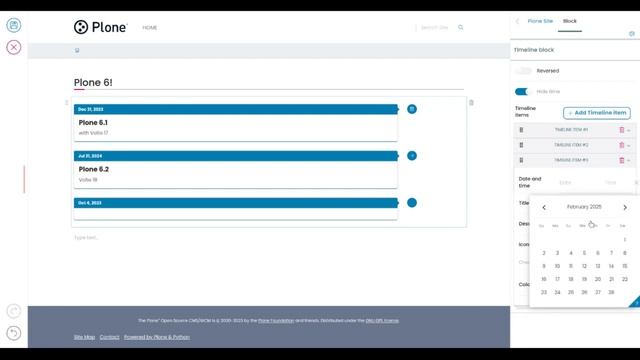Click the timeline block drag handle
The height and width of the screenshot is (360, 640).
pos(67,102)
